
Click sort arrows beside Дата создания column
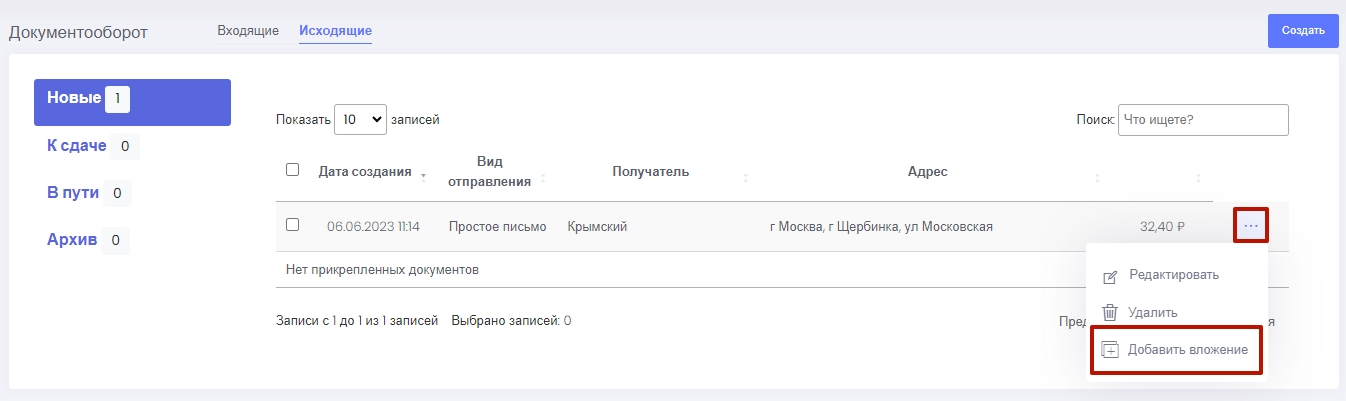point(423,177)
